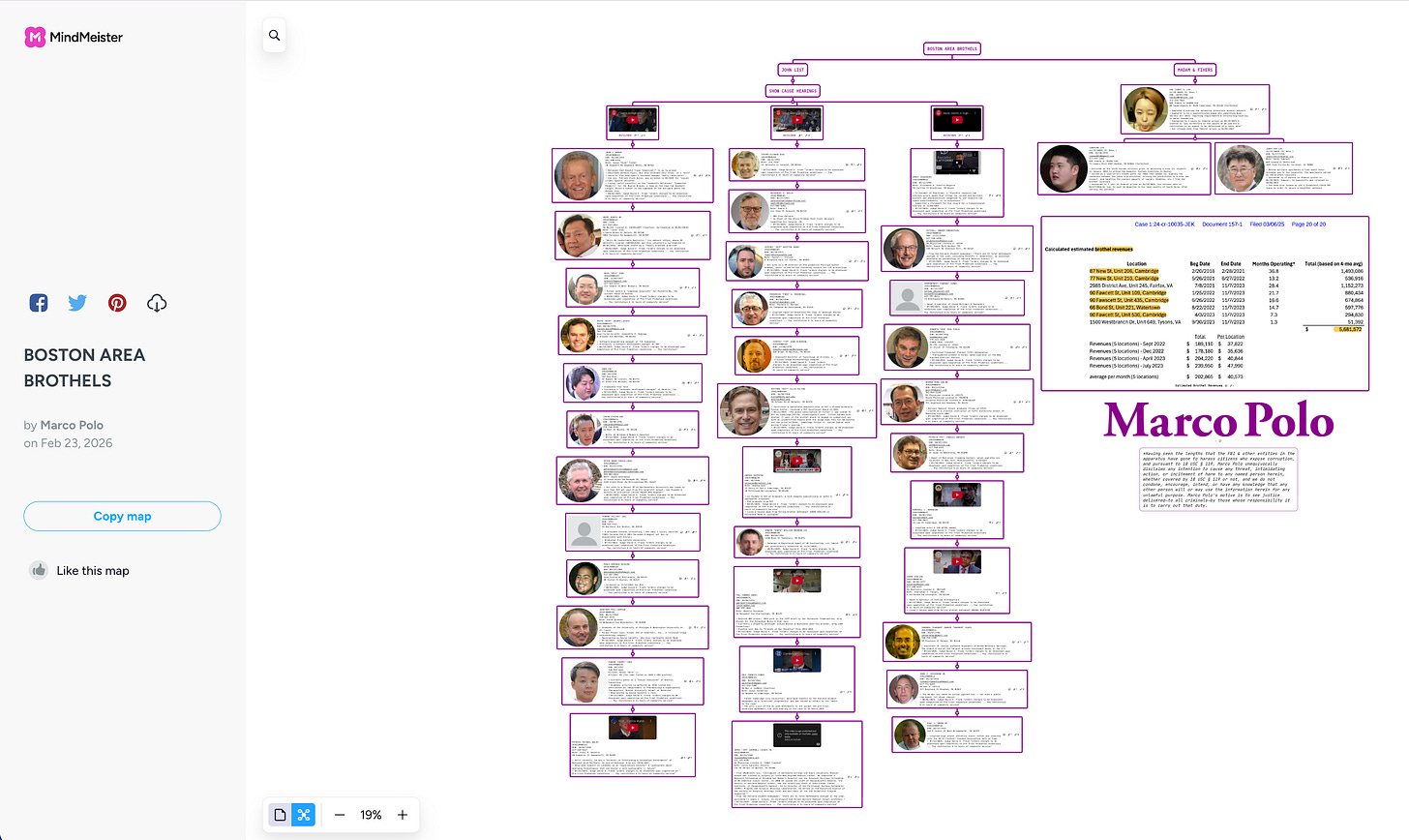Click 'Page 20 of 20' text
This screenshot has height=840, width=1409.
coord(1308,225)
